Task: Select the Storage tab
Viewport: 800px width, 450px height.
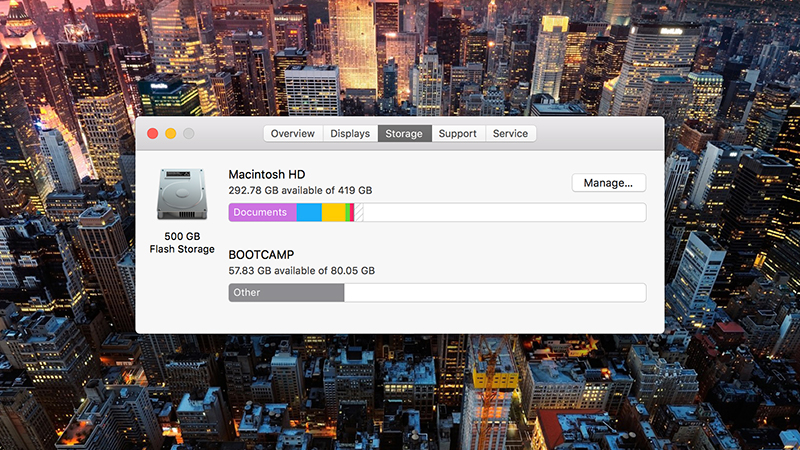Action: tap(404, 134)
